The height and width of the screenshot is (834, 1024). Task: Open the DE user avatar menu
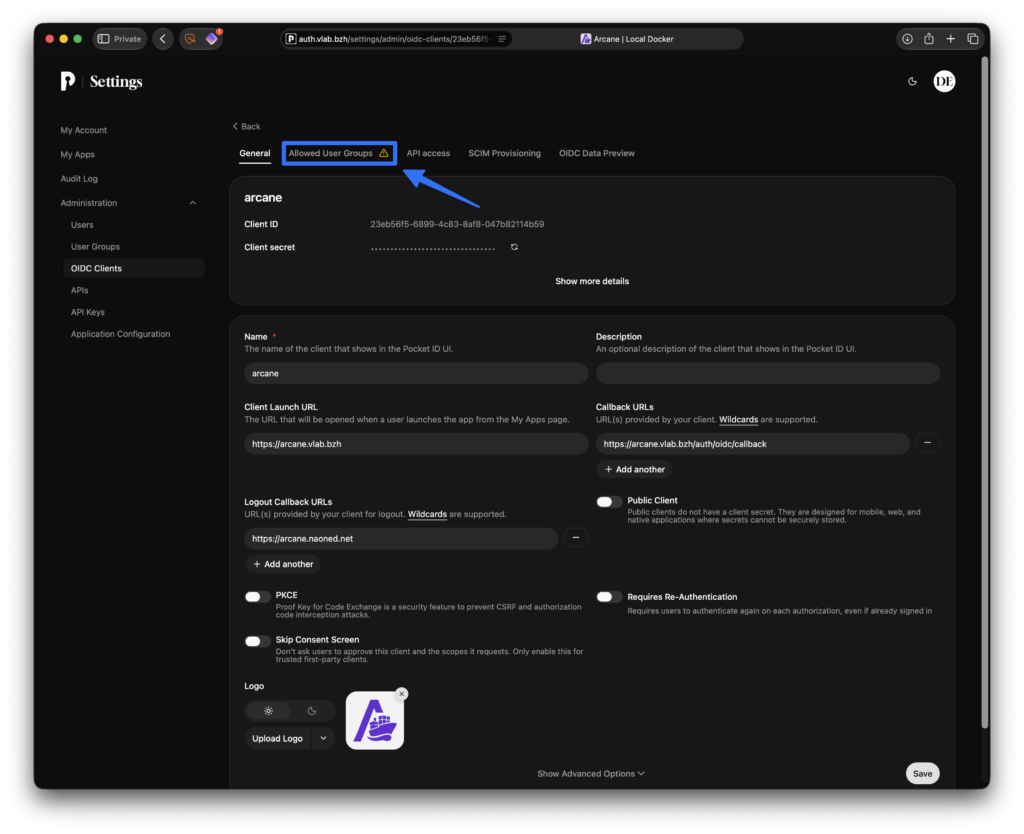[x=944, y=82]
